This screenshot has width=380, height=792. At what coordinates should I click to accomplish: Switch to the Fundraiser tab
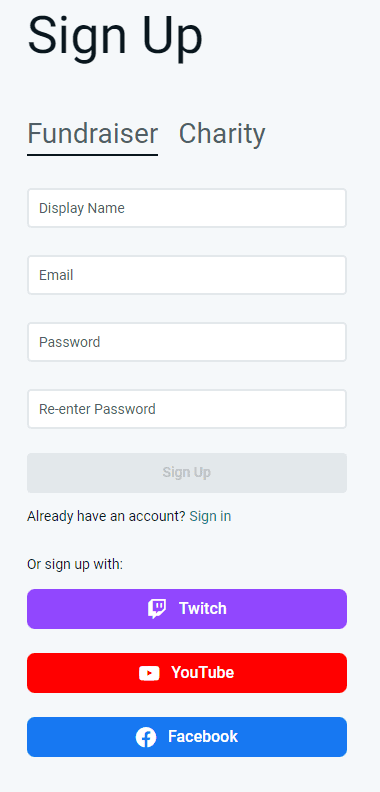tap(92, 133)
